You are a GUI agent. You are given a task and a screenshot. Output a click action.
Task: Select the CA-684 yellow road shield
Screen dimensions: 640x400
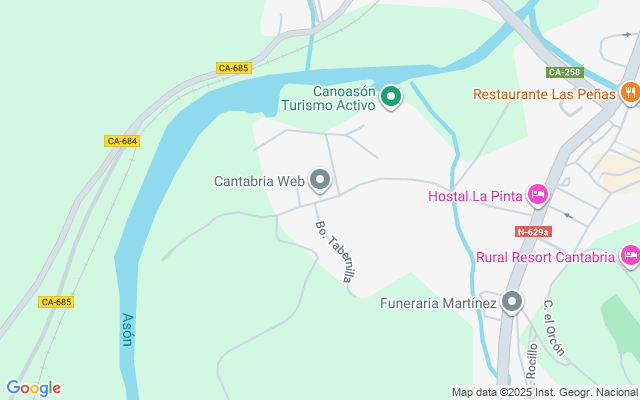(122, 141)
